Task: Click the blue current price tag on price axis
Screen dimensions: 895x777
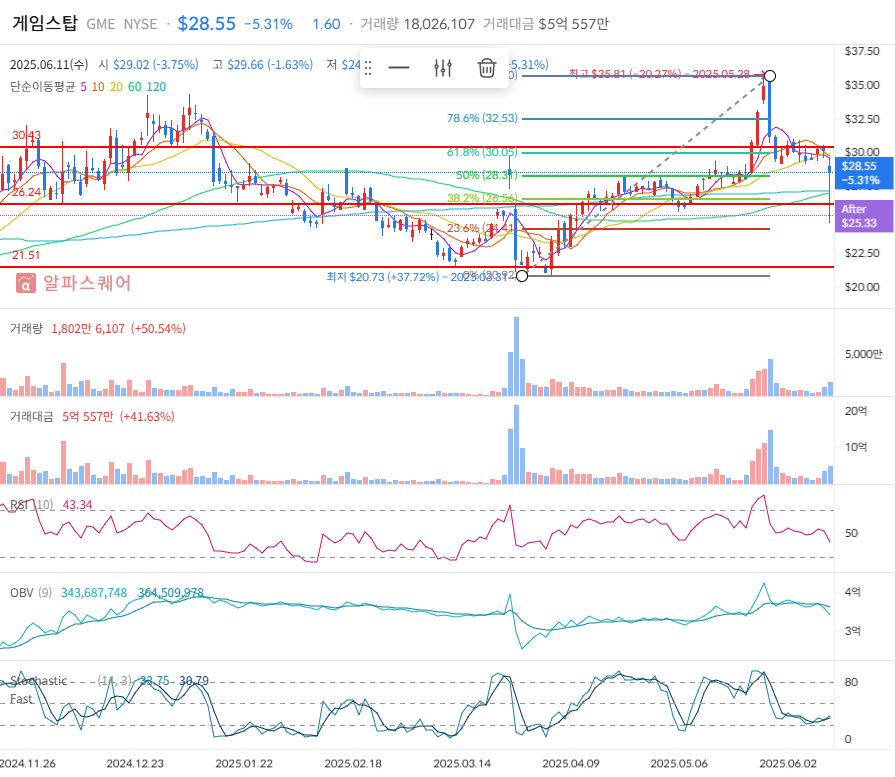Action: coord(863,173)
